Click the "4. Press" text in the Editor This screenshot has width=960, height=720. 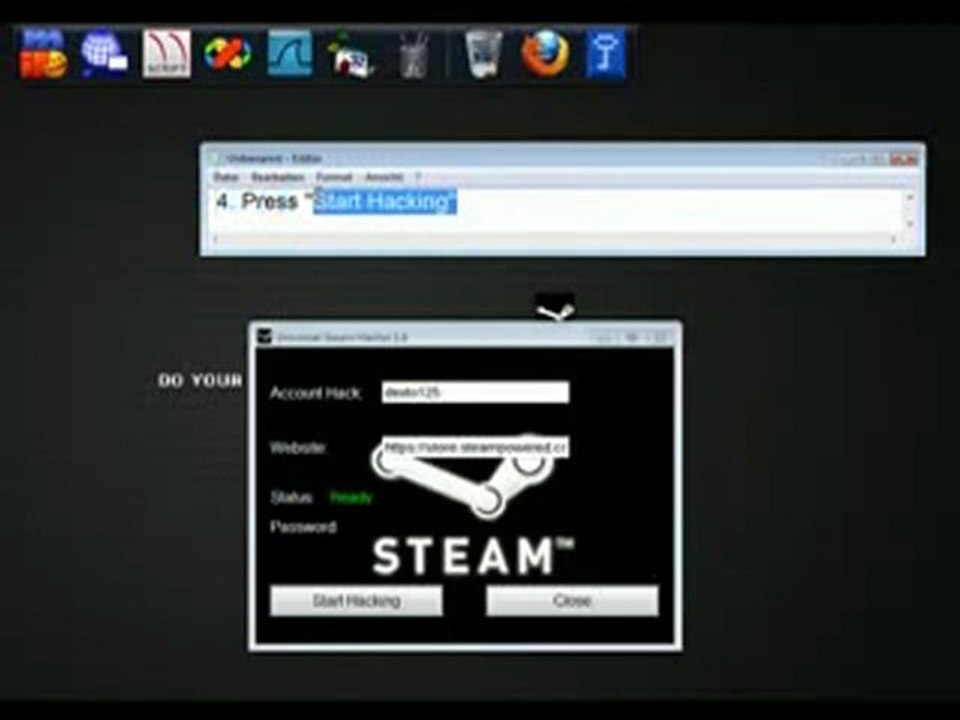(x=257, y=201)
